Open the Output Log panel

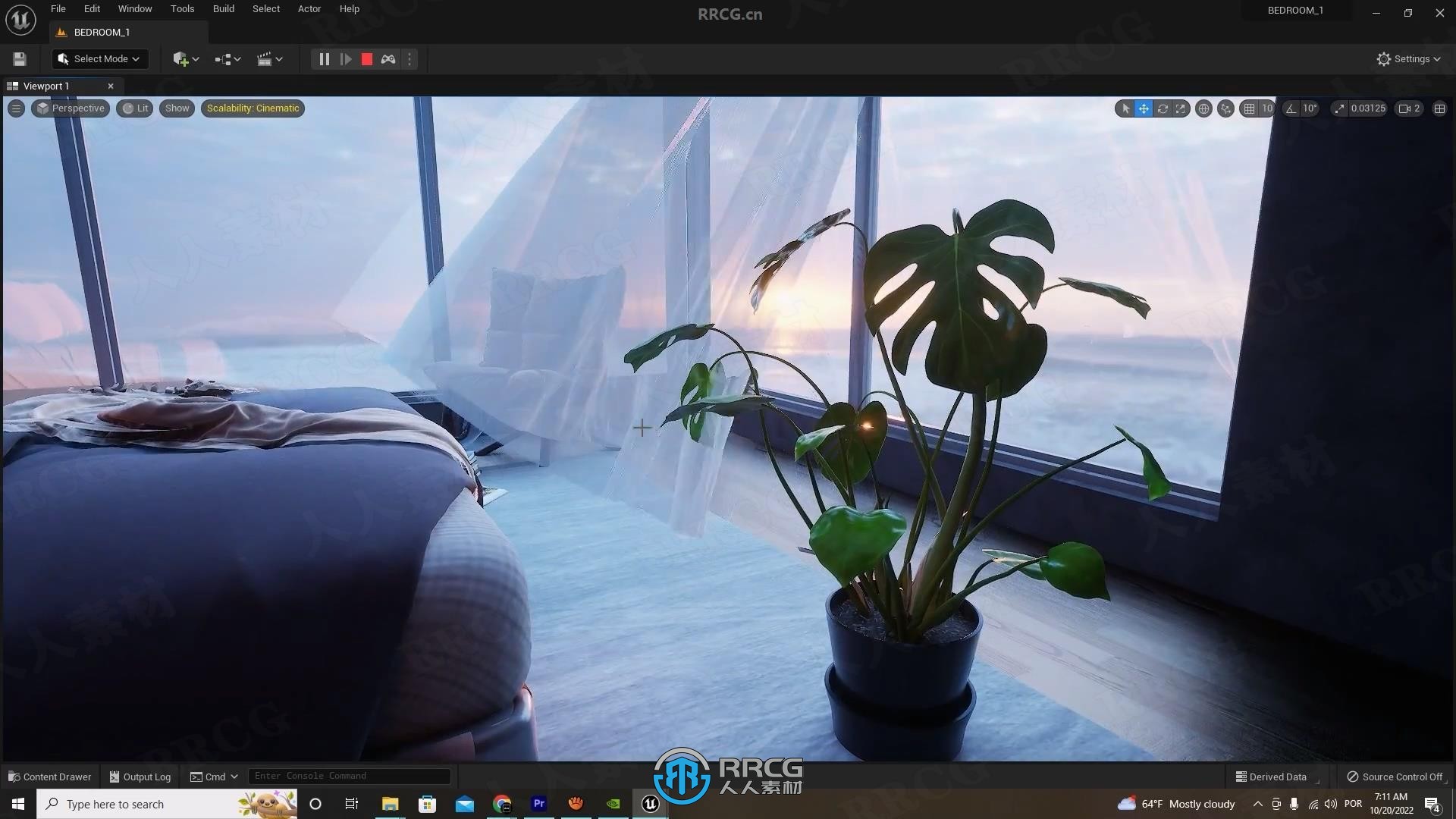coord(138,775)
